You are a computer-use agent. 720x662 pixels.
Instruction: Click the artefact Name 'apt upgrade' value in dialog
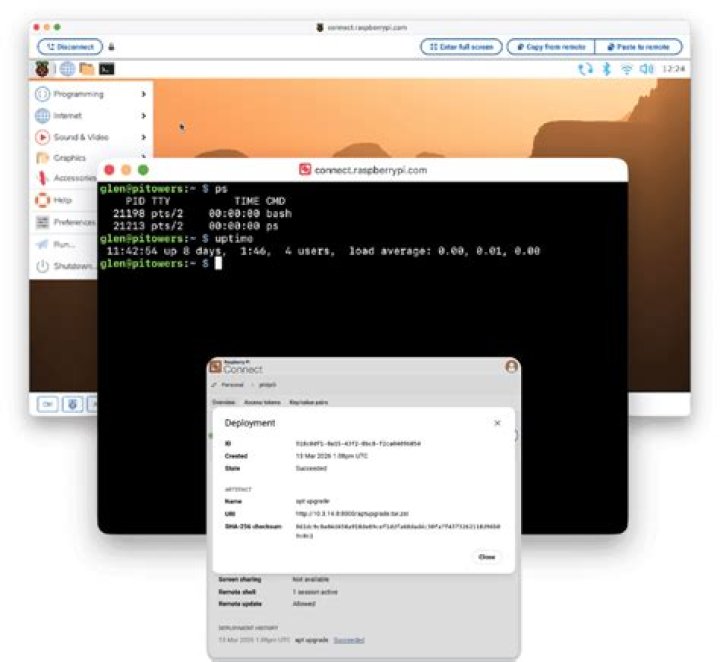pyautogui.click(x=313, y=501)
